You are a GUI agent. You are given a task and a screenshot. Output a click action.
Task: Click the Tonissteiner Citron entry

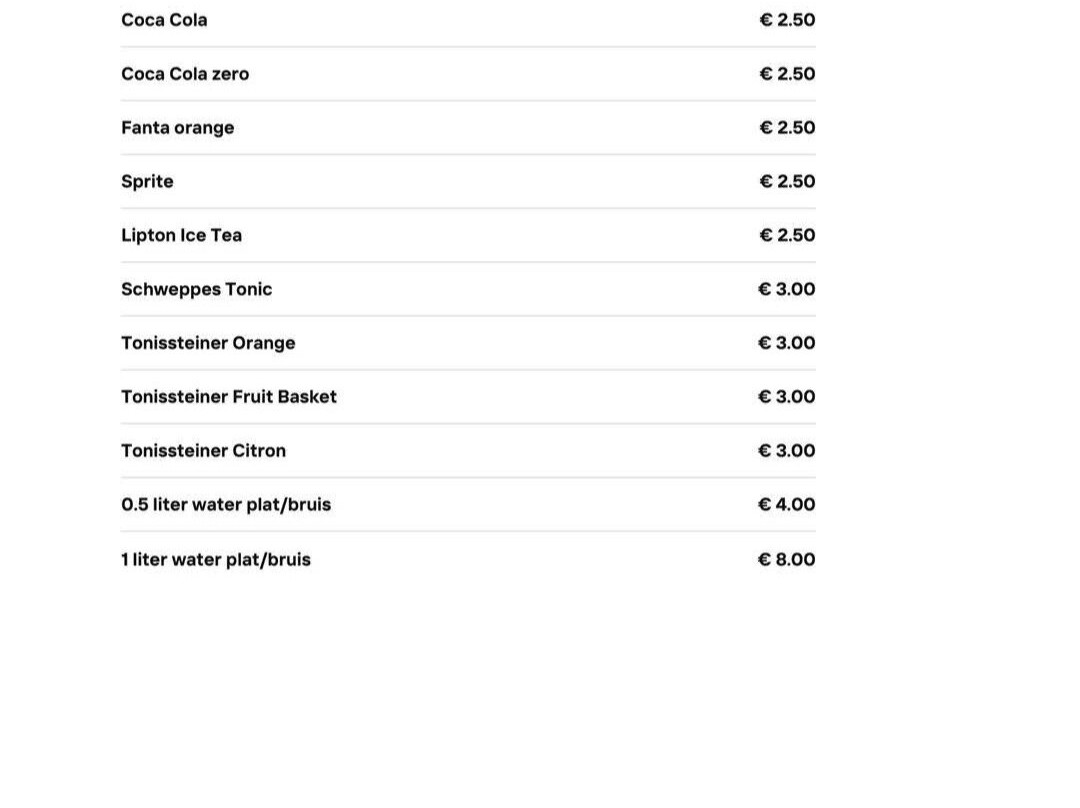point(203,451)
